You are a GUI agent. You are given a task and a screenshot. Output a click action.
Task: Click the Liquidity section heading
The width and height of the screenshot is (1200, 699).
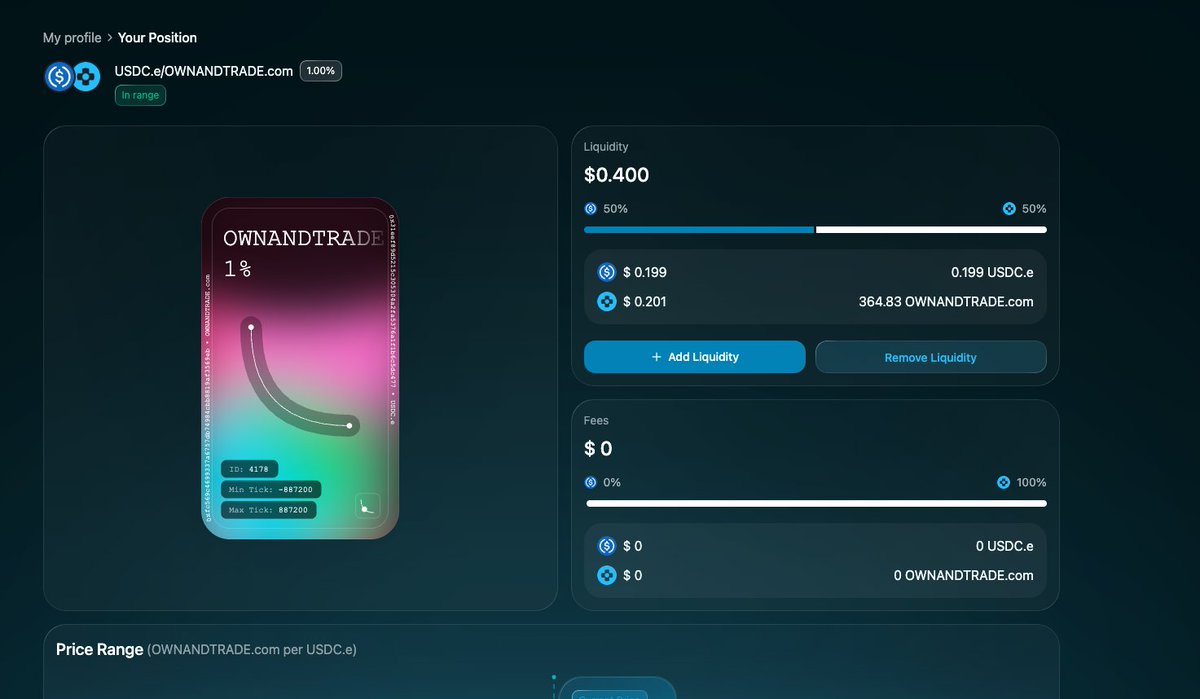(x=606, y=147)
